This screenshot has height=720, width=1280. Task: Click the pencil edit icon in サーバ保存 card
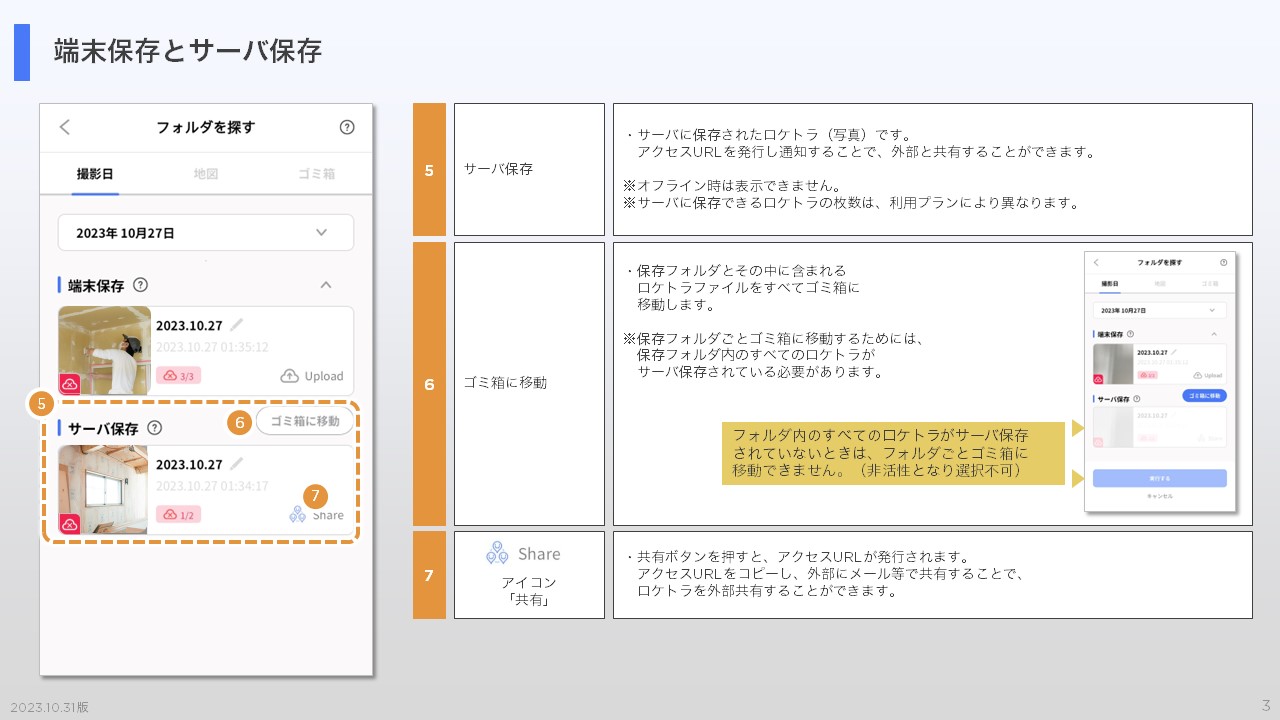[236, 464]
